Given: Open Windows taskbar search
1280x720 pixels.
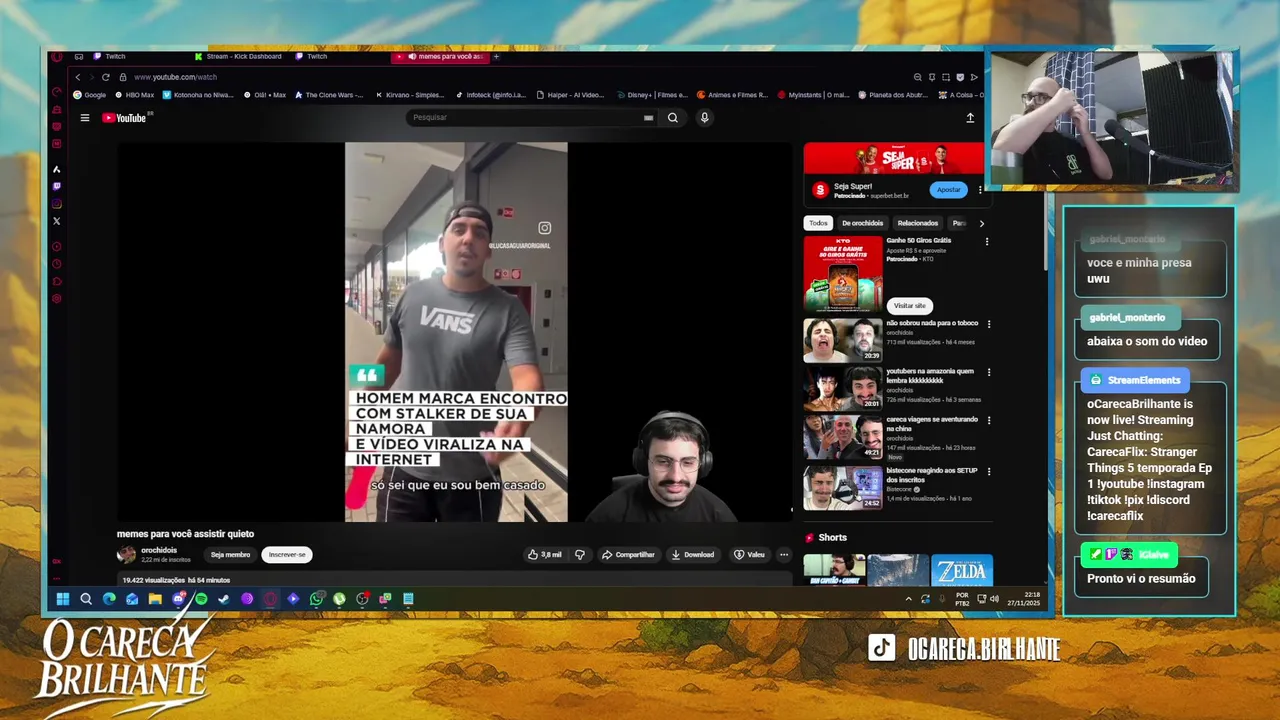Looking at the screenshot, I should (x=86, y=599).
